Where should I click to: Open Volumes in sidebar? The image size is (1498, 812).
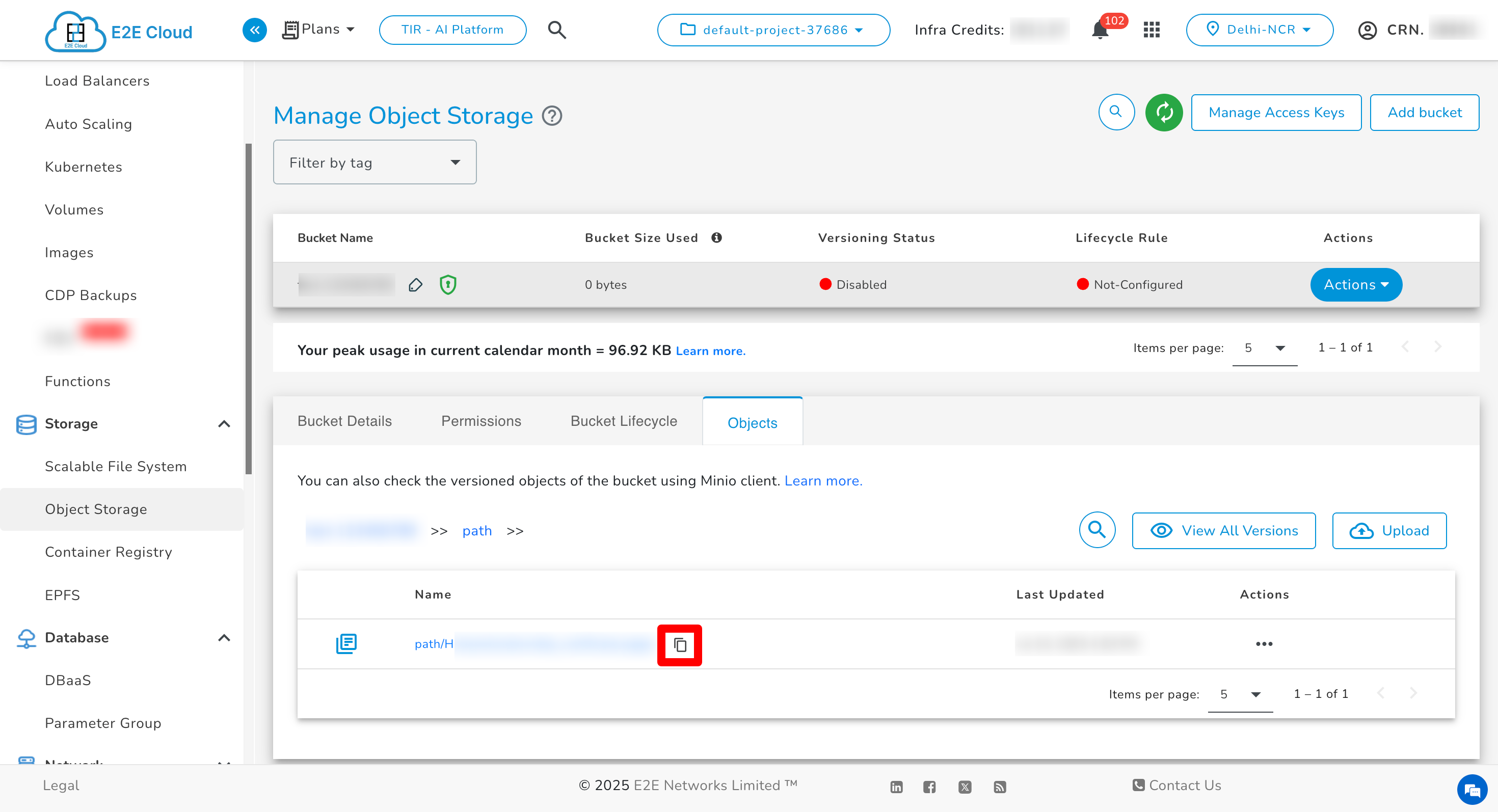[x=74, y=209]
